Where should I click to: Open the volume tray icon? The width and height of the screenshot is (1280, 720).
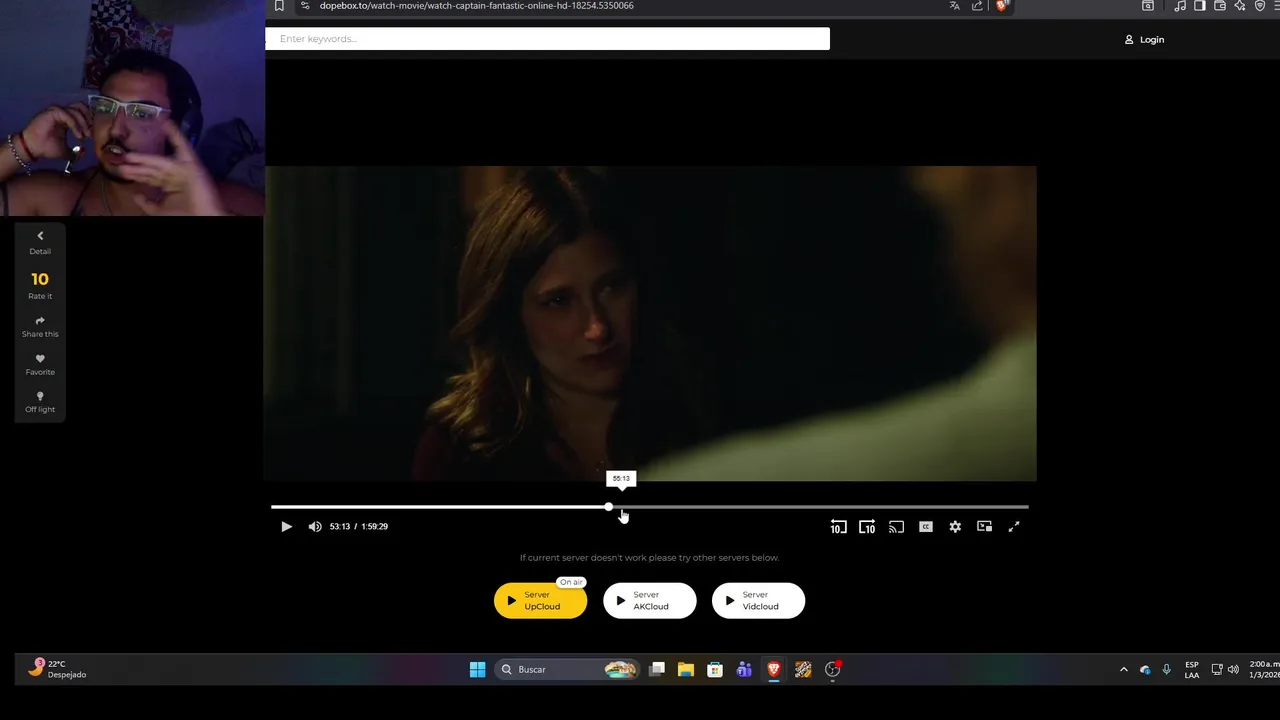[x=1233, y=670]
